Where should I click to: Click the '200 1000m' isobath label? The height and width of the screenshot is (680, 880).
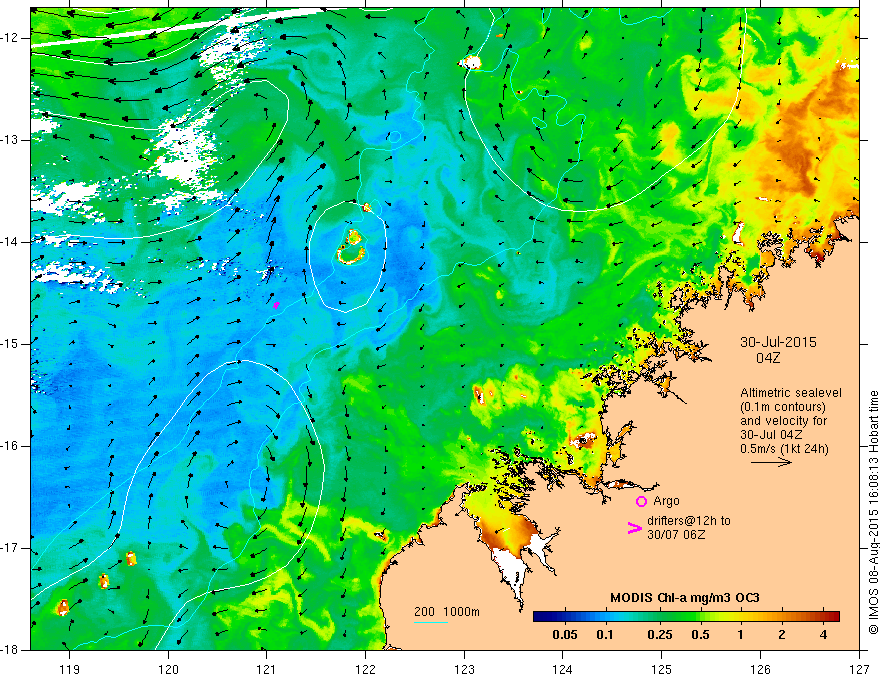447,612
